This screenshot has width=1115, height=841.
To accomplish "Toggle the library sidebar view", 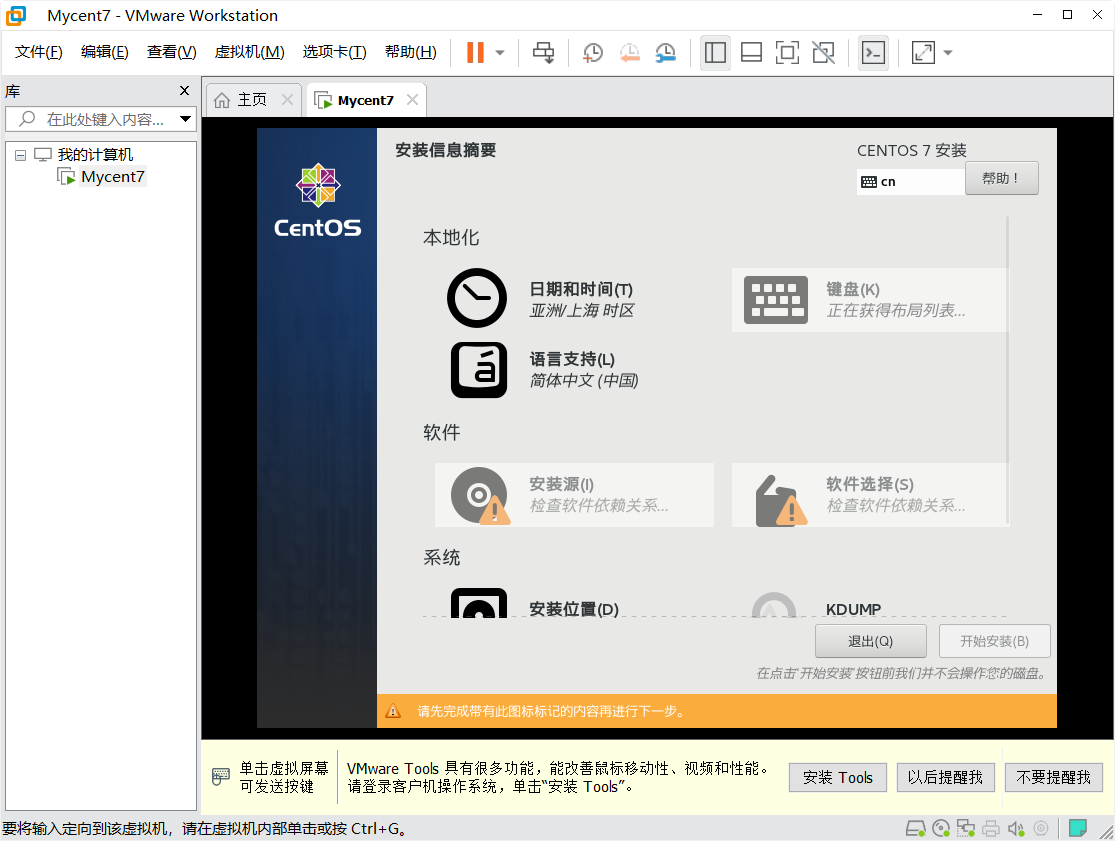I will [x=715, y=53].
